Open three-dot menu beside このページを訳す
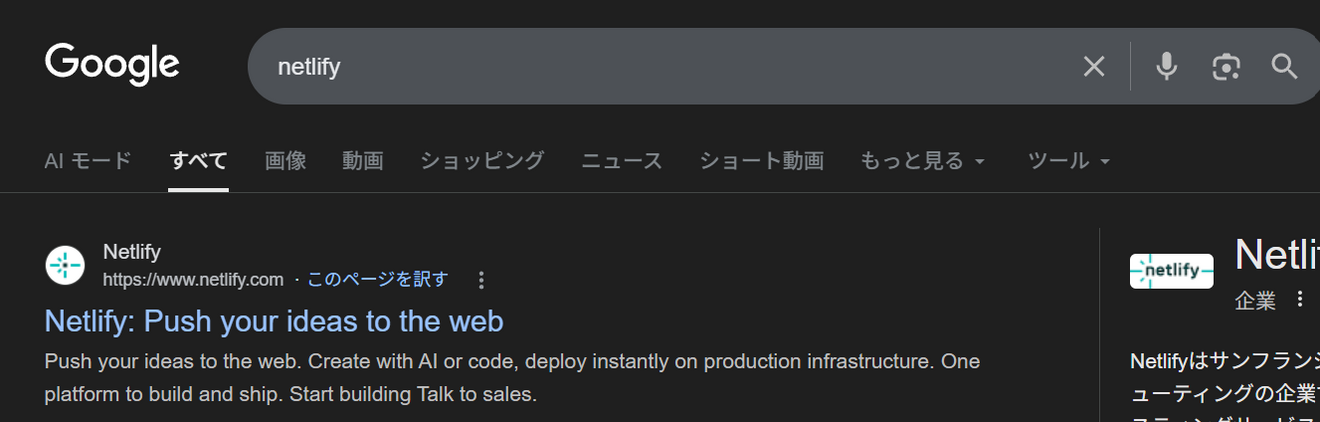Viewport: 1320px width, 422px height. [481, 280]
